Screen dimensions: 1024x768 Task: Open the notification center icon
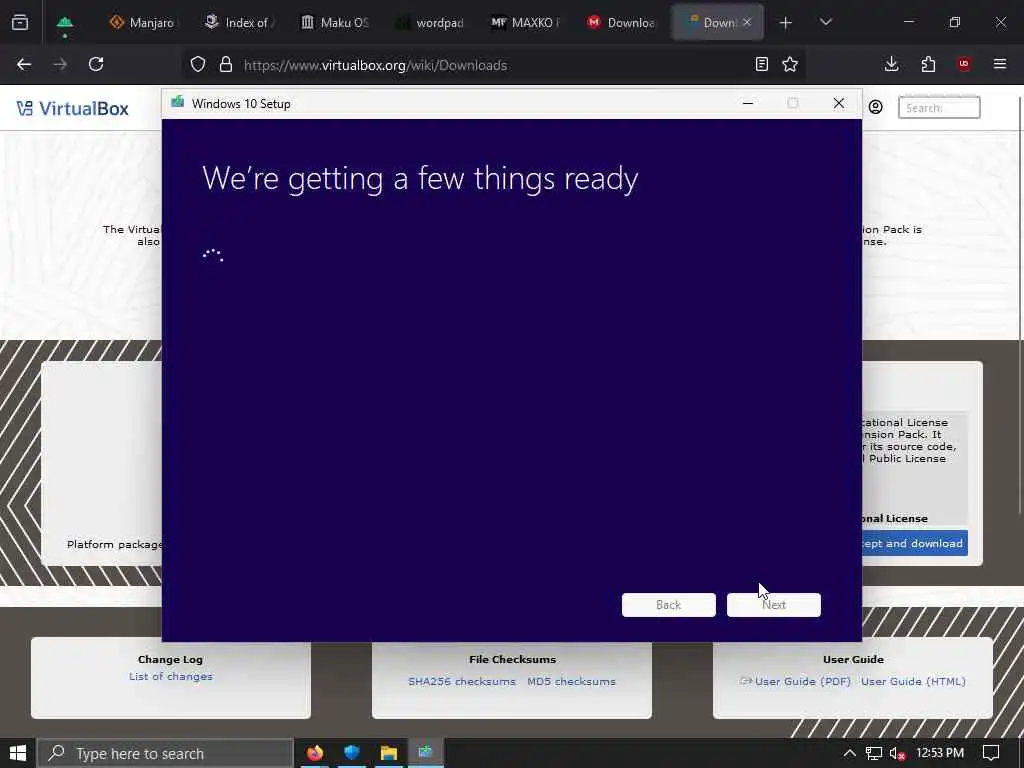point(991,753)
